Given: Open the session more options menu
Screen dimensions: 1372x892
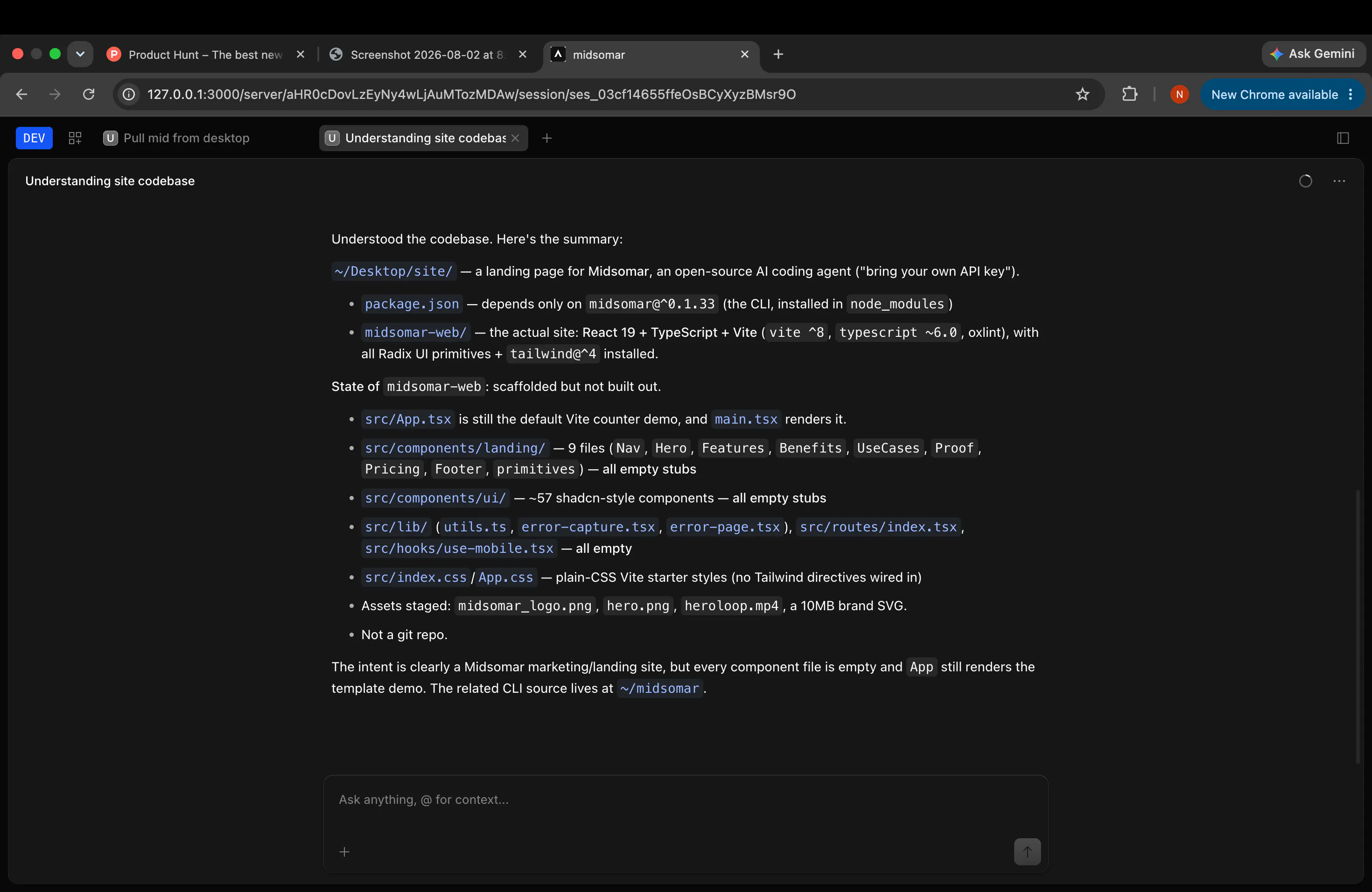Looking at the screenshot, I should 1339,181.
